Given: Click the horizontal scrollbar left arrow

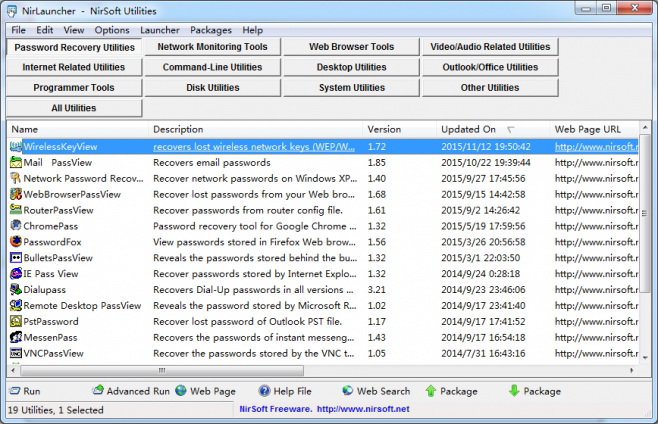Looking at the screenshot, I should [13, 370].
